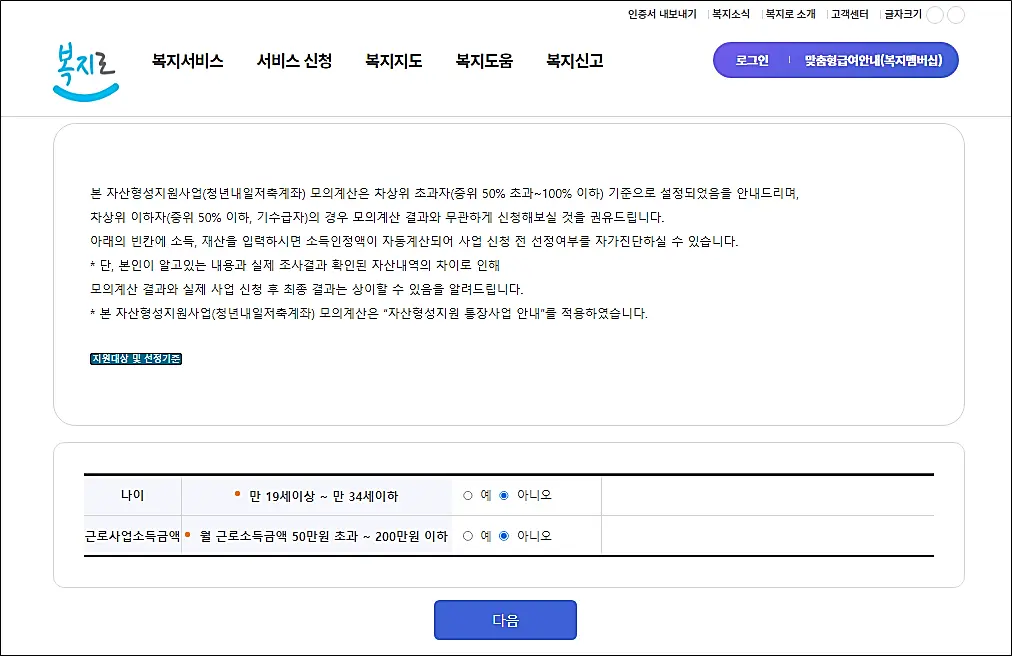Open the 복지서비스 menu

pyautogui.click(x=187, y=60)
